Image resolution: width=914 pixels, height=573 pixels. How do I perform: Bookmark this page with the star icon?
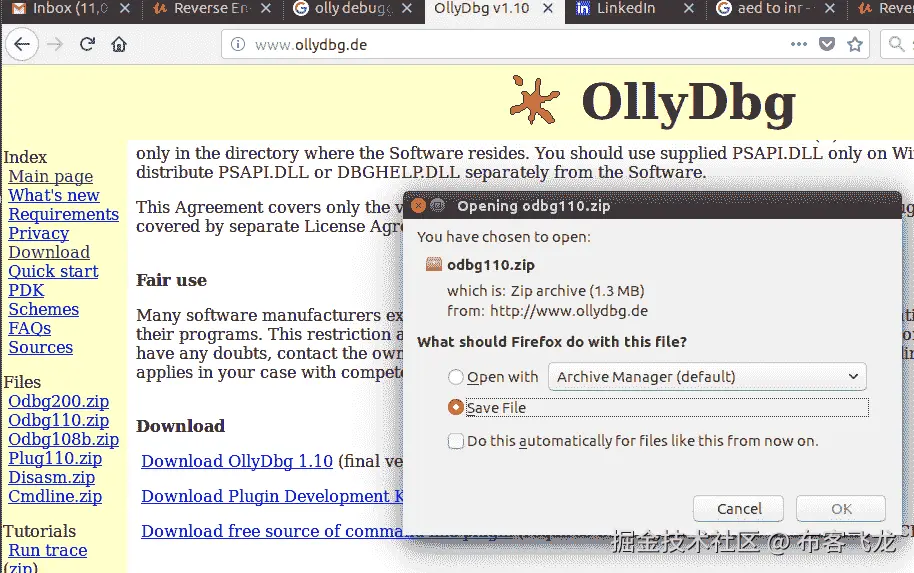tap(855, 44)
